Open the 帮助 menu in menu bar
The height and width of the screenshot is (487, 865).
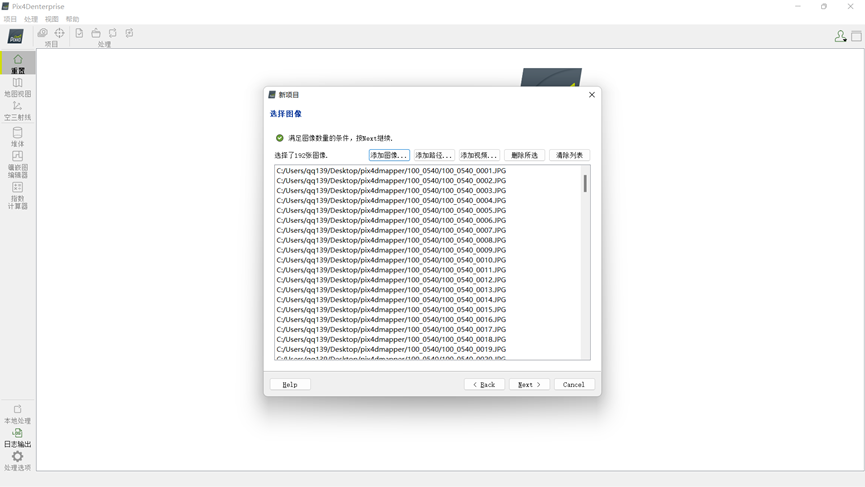pos(72,19)
